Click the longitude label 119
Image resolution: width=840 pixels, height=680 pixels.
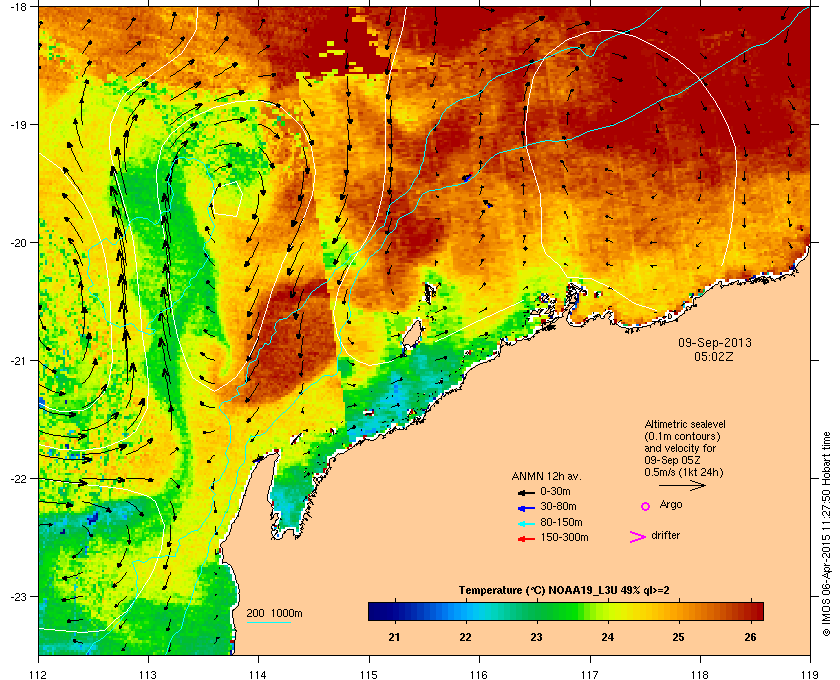(x=810, y=675)
